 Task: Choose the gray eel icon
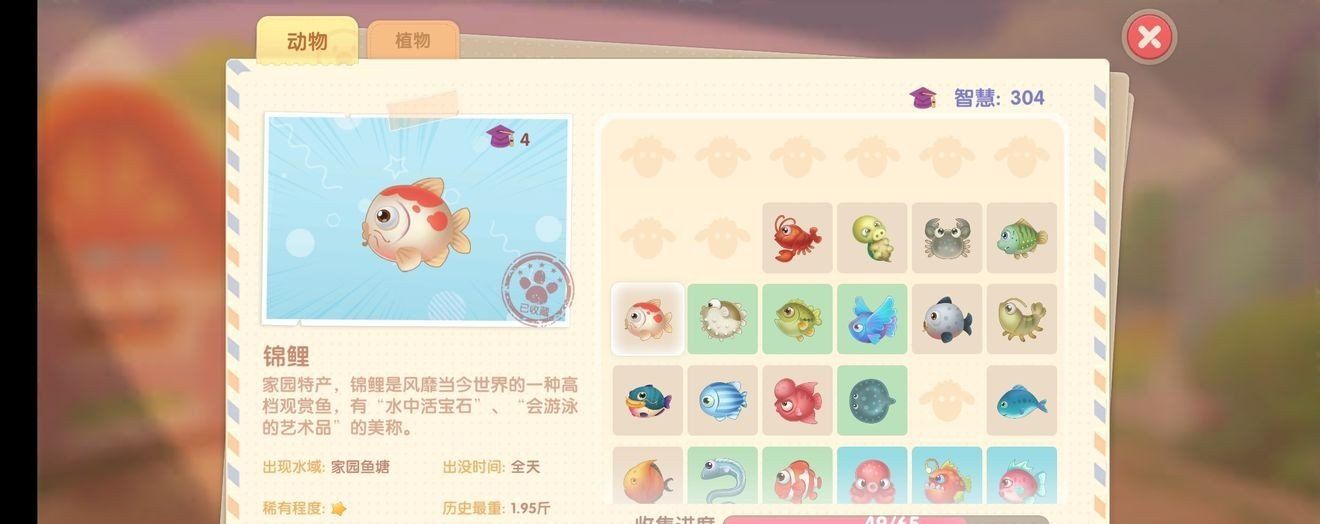[x=722, y=476]
